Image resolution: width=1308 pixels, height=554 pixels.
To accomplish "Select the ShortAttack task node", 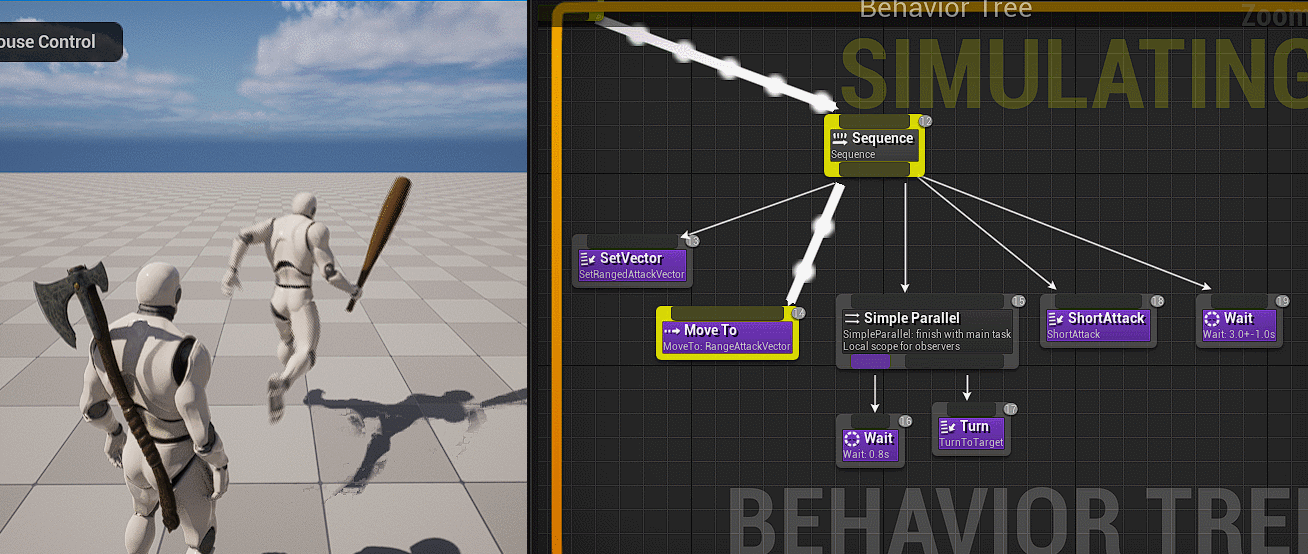I will [x=1098, y=321].
